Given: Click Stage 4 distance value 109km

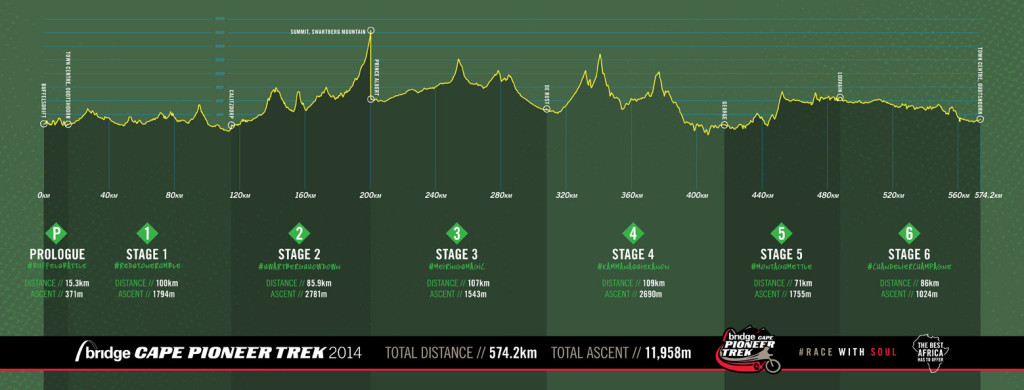Looking at the screenshot, I should pyautogui.click(x=654, y=283).
